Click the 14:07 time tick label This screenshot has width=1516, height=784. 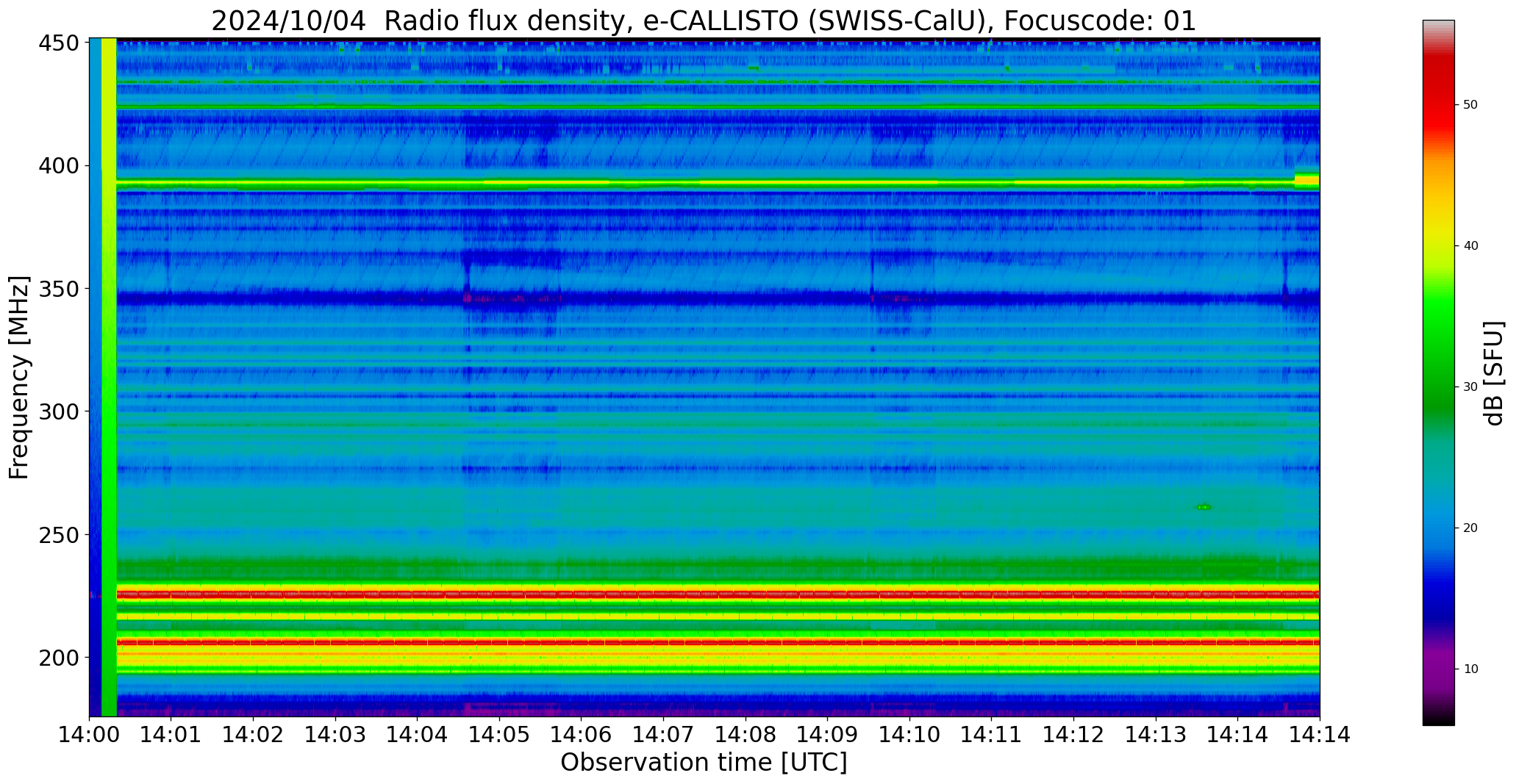[663, 734]
